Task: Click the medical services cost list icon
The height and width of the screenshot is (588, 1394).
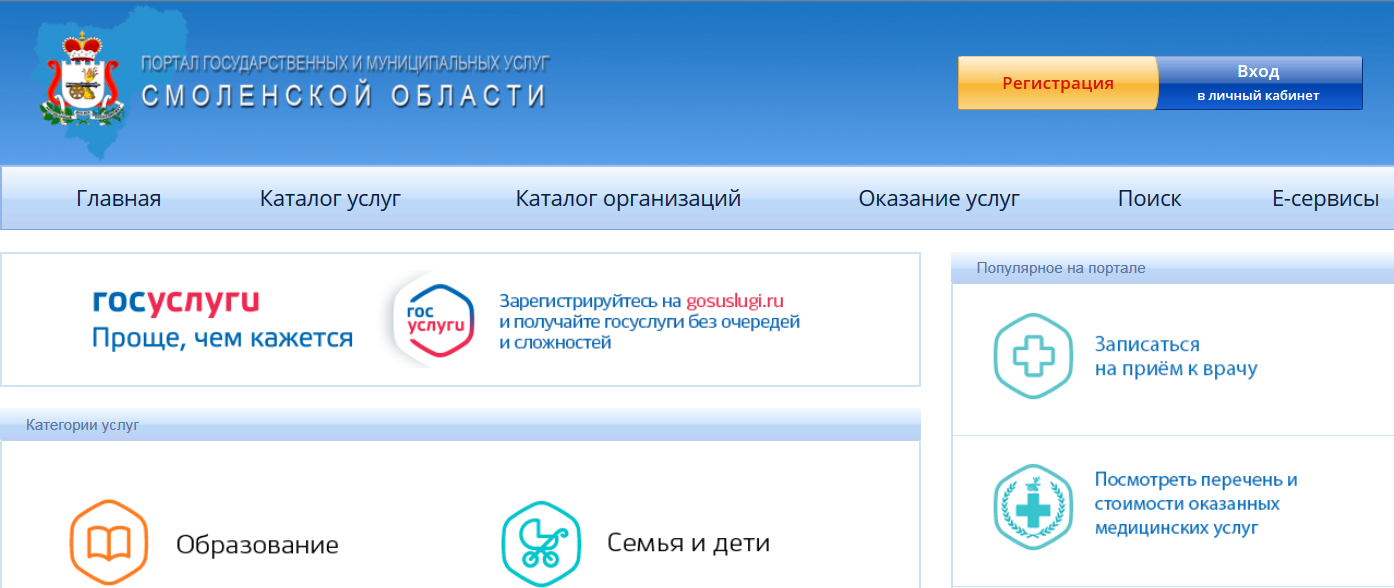Action: pyautogui.click(x=1033, y=507)
